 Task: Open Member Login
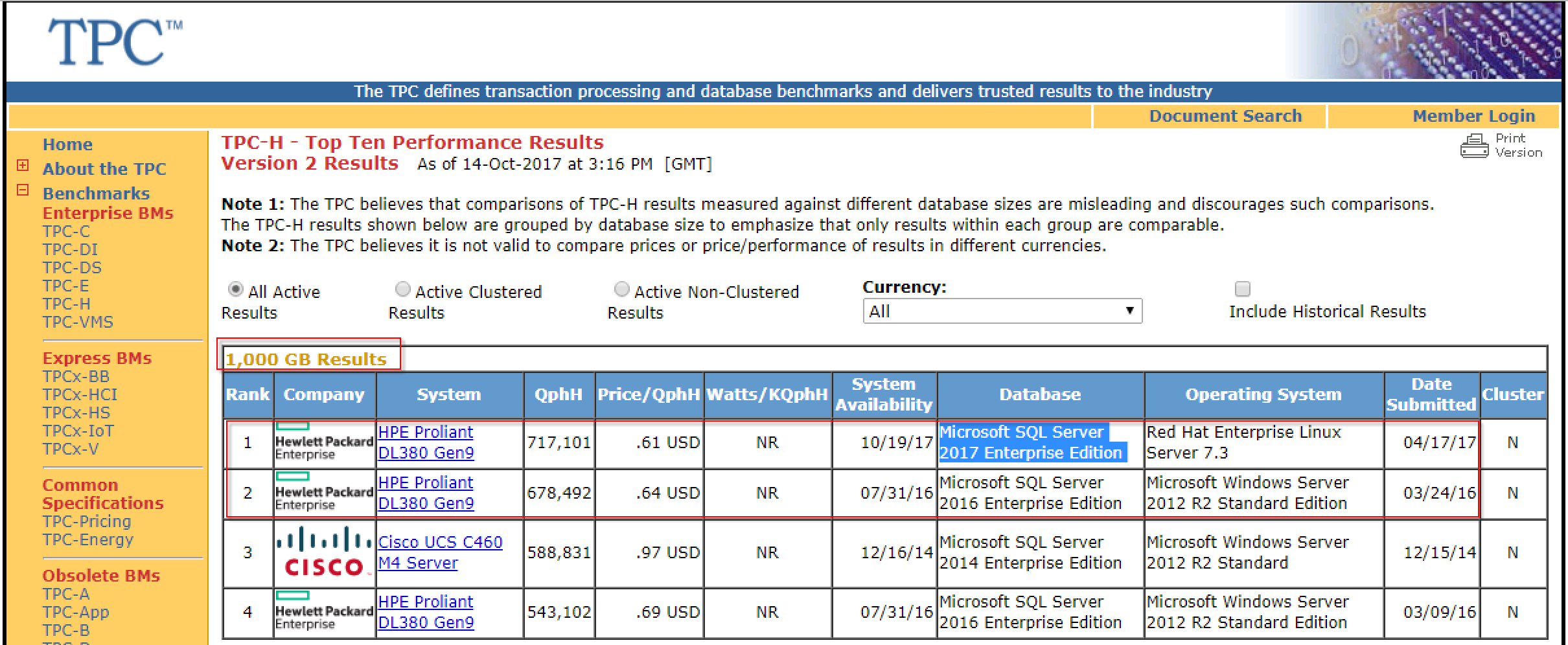click(1473, 116)
